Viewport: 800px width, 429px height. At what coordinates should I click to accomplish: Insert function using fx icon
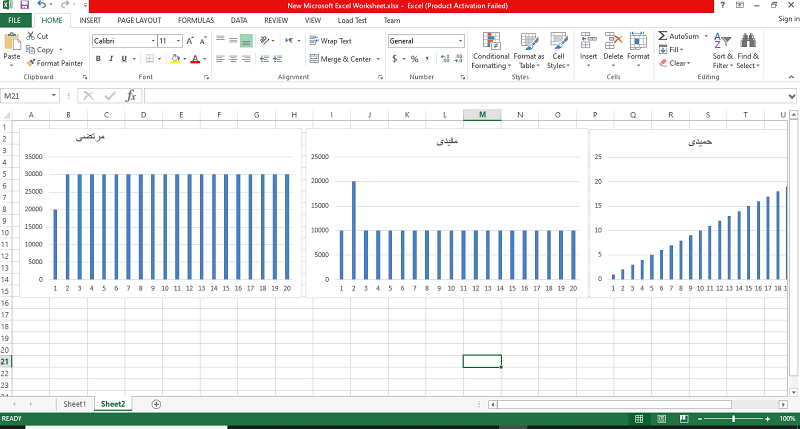(131, 96)
